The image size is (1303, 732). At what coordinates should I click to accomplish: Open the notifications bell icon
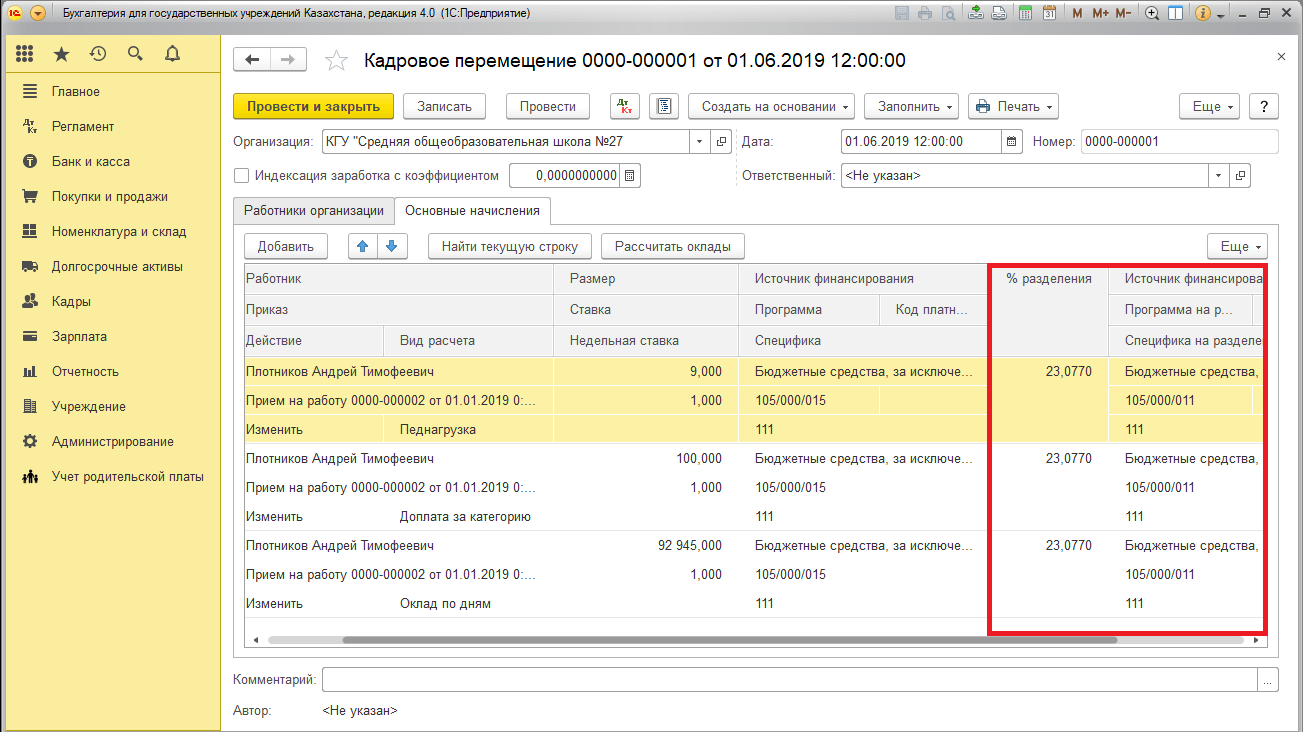tap(172, 54)
